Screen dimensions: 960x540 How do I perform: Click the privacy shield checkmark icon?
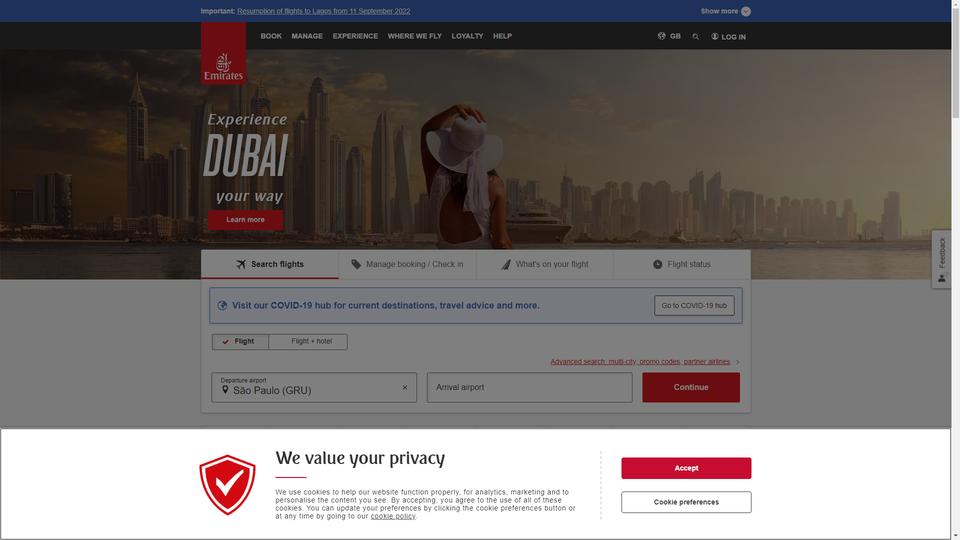click(227, 484)
